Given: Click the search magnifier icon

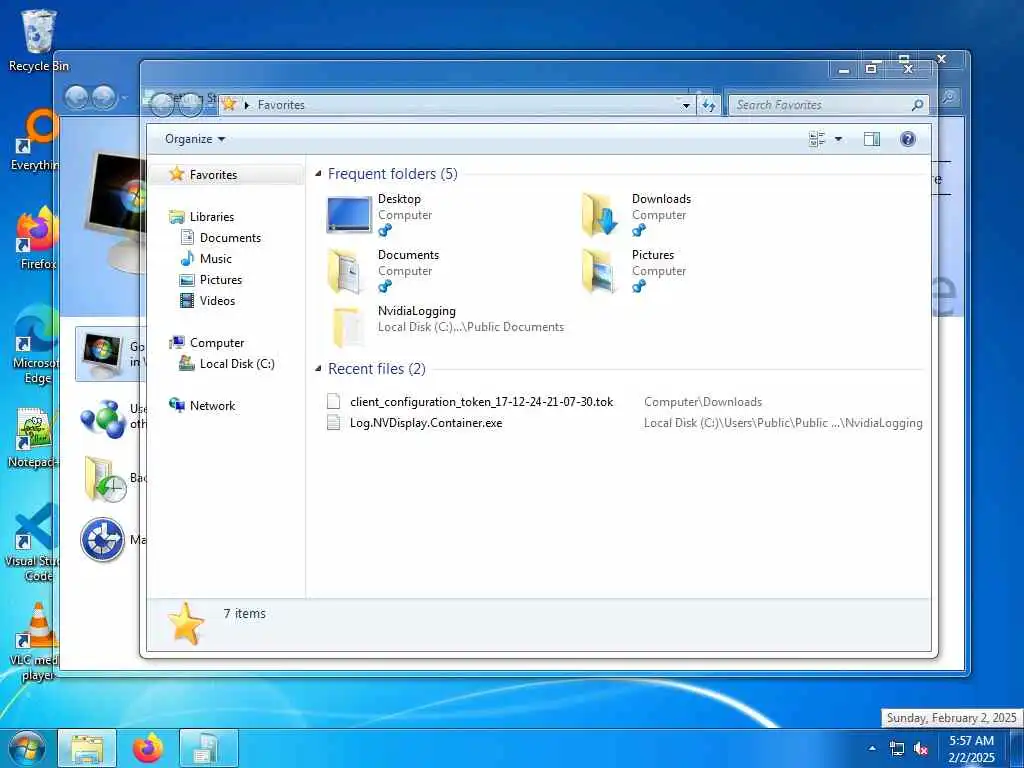Looking at the screenshot, I should [x=918, y=104].
